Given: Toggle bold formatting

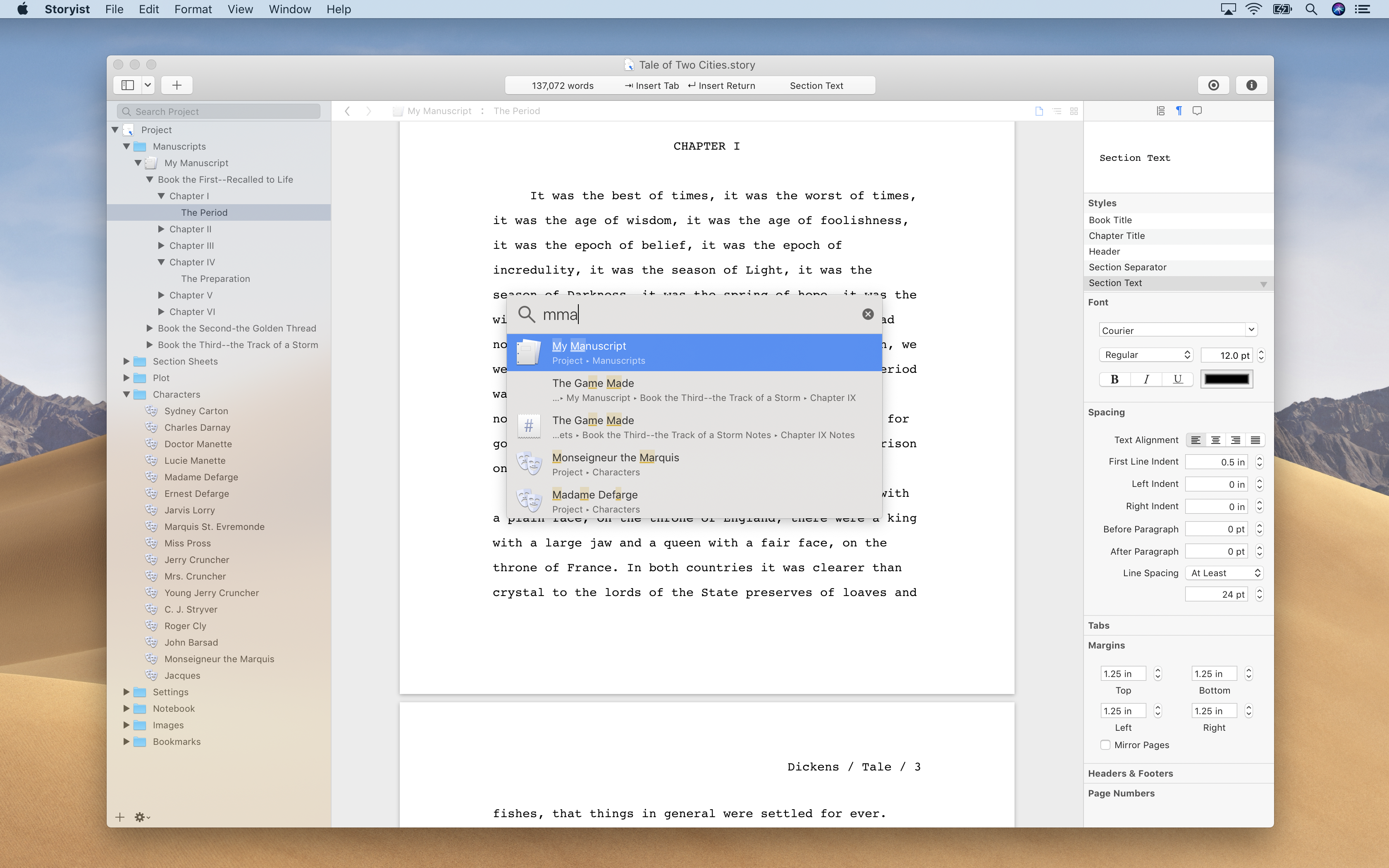Looking at the screenshot, I should pos(1115,379).
